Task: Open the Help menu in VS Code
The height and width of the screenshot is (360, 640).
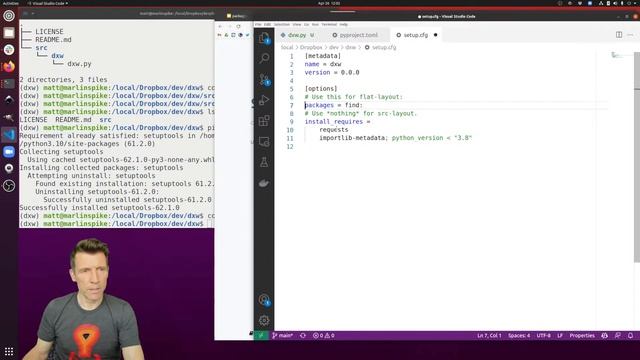Action: 344,24
